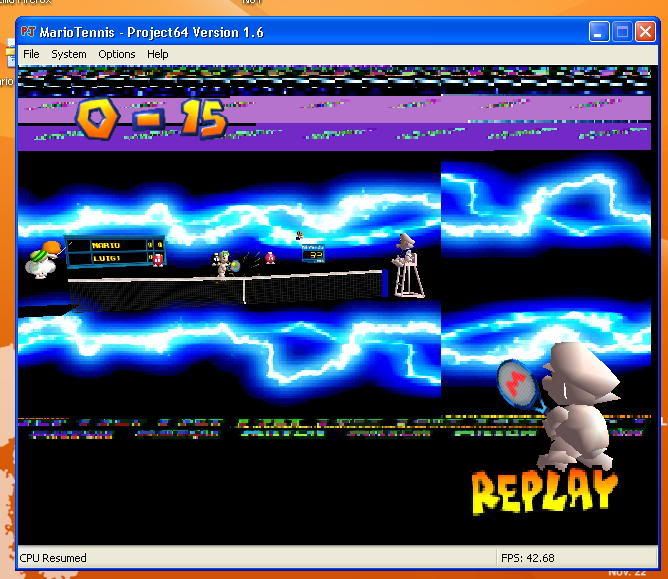Click the MarioTennis window title bar text
This screenshot has width=668, height=579.
pos(152,32)
